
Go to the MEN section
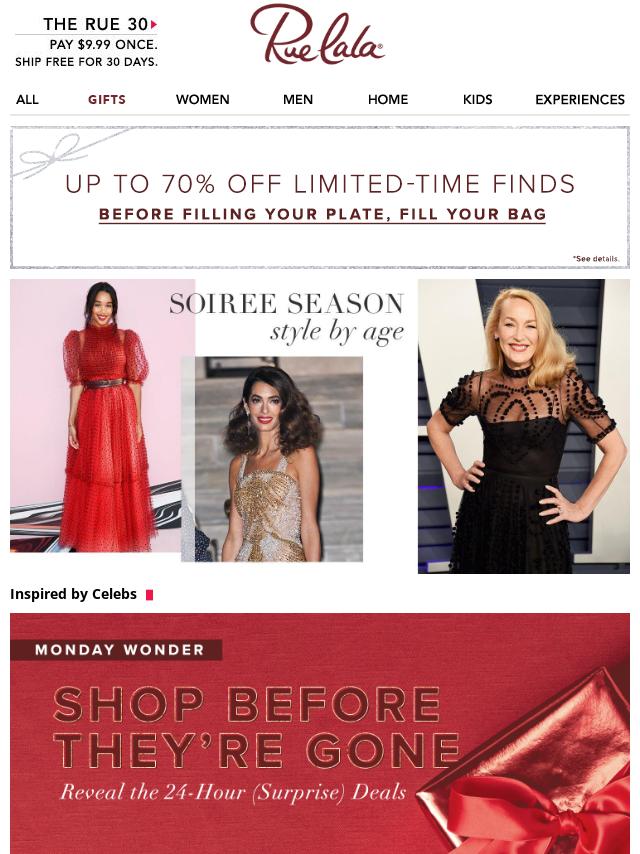298,100
